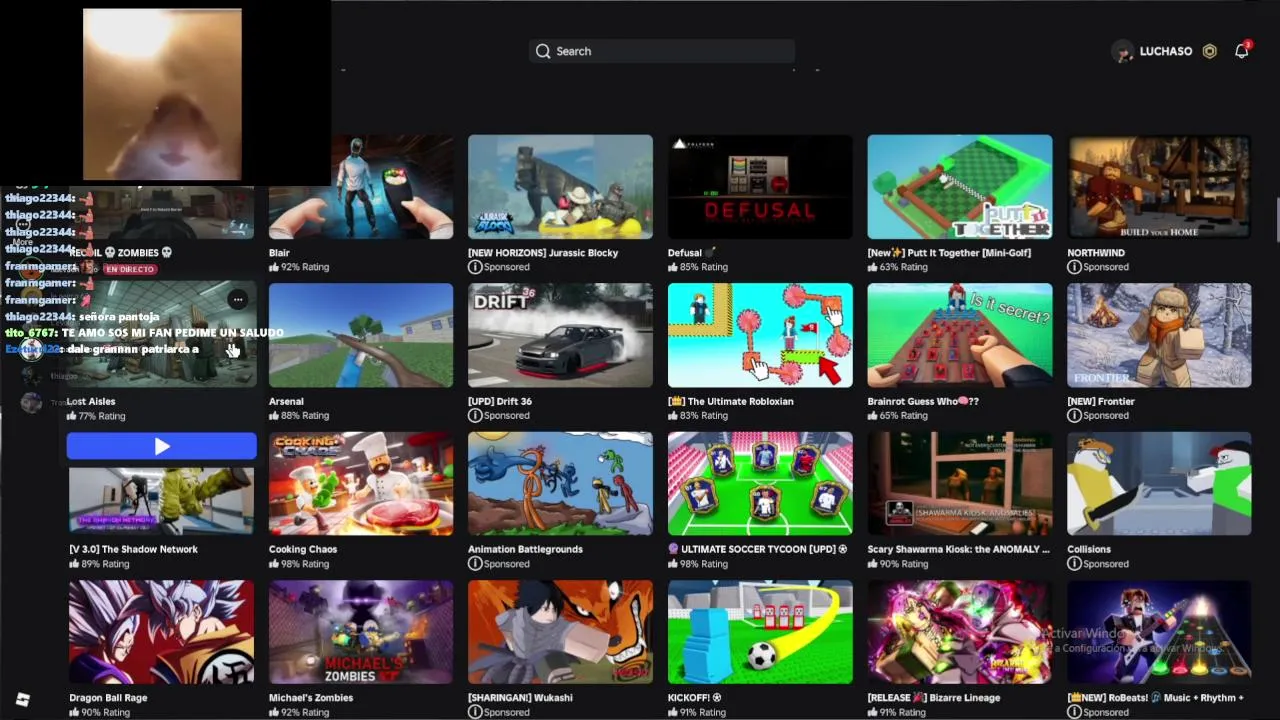Focus the Search input field
The image size is (1280, 720).
662,51
